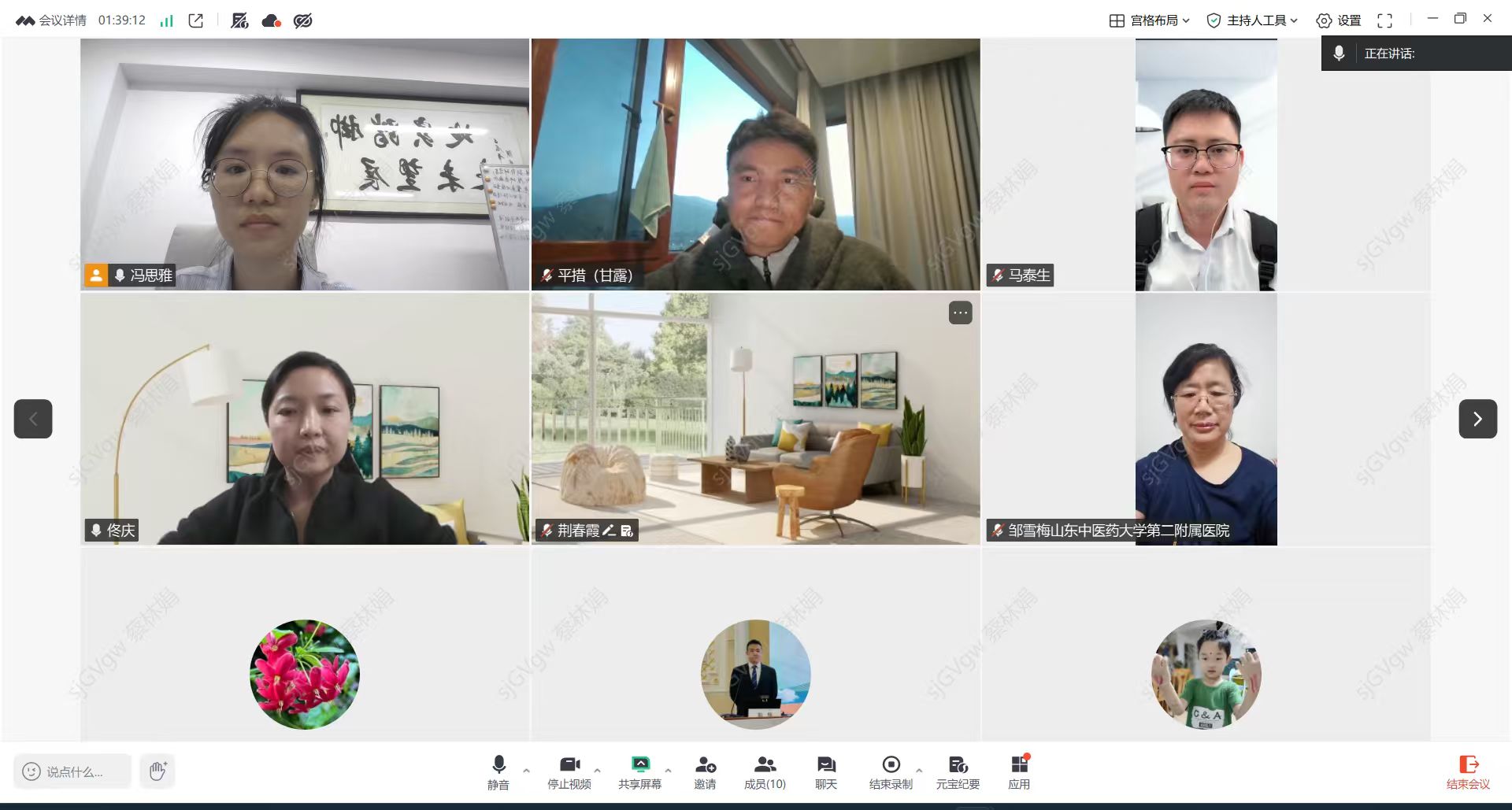
Task: End the meeting recording
Action: click(891, 771)
